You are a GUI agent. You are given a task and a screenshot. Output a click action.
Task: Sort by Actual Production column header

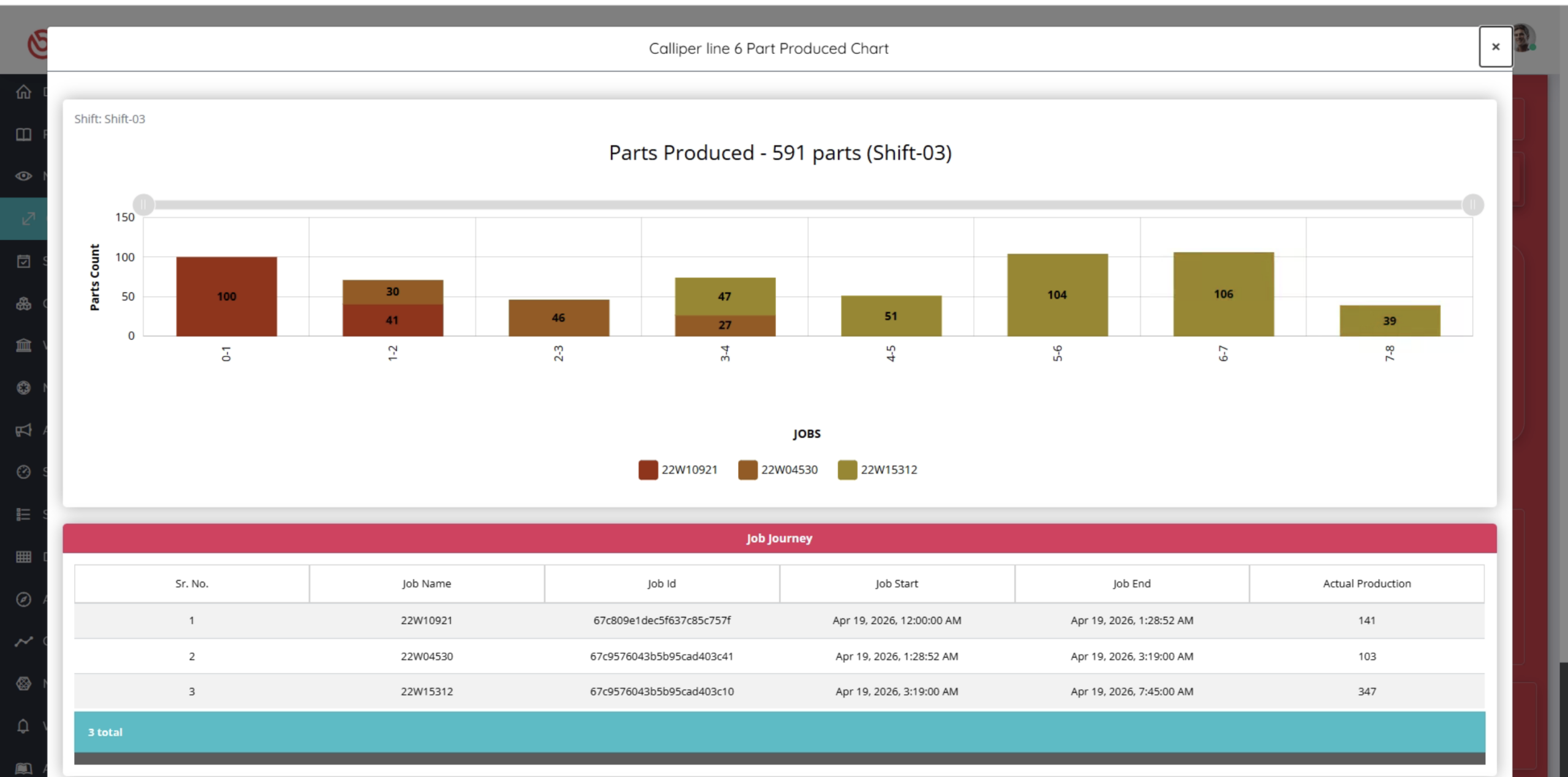(1366, 583)
